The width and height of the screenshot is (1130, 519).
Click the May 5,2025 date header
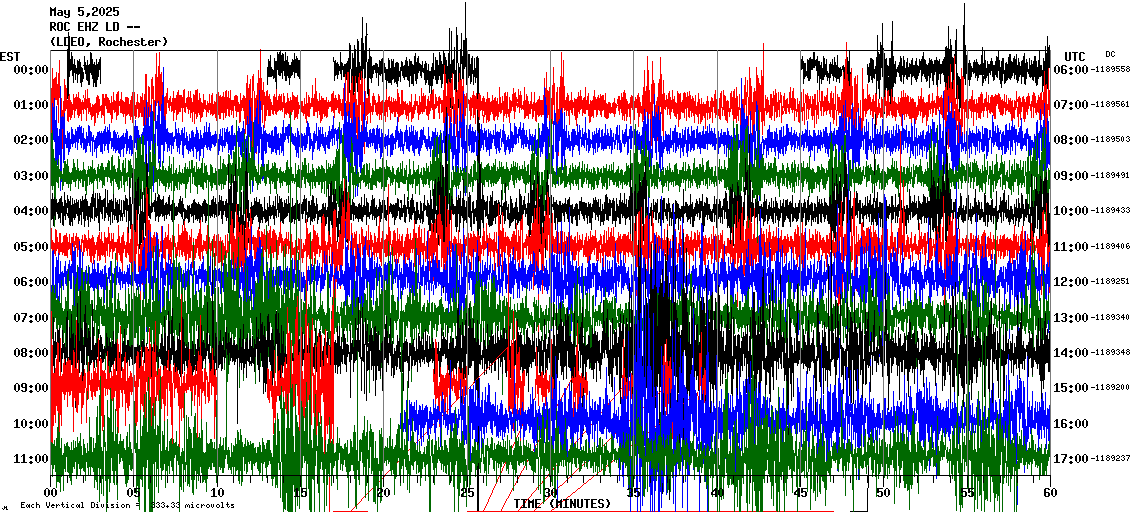click(84, 12)
